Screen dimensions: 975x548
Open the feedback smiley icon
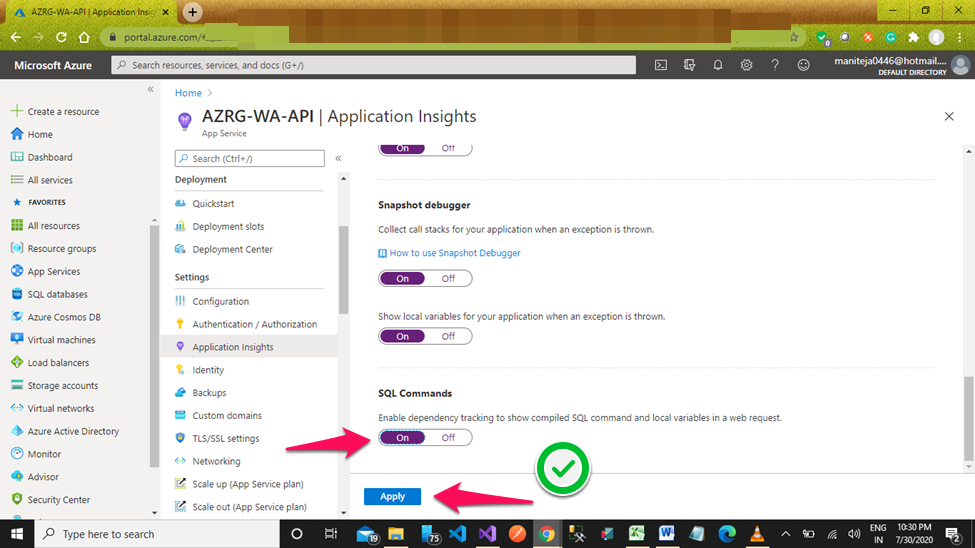pos(803,65)
